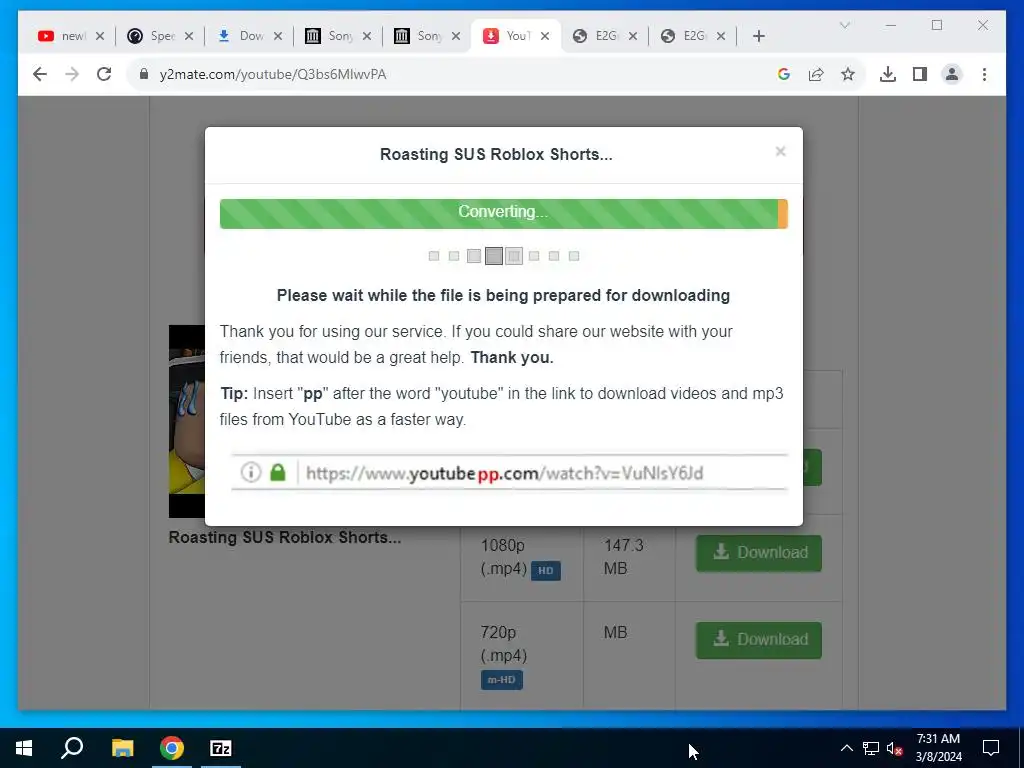Image resolution: width=1024 pixels, height=768 pixels.
Task: Download the 1080p mp4 version
Action: (x=759, y=553)
